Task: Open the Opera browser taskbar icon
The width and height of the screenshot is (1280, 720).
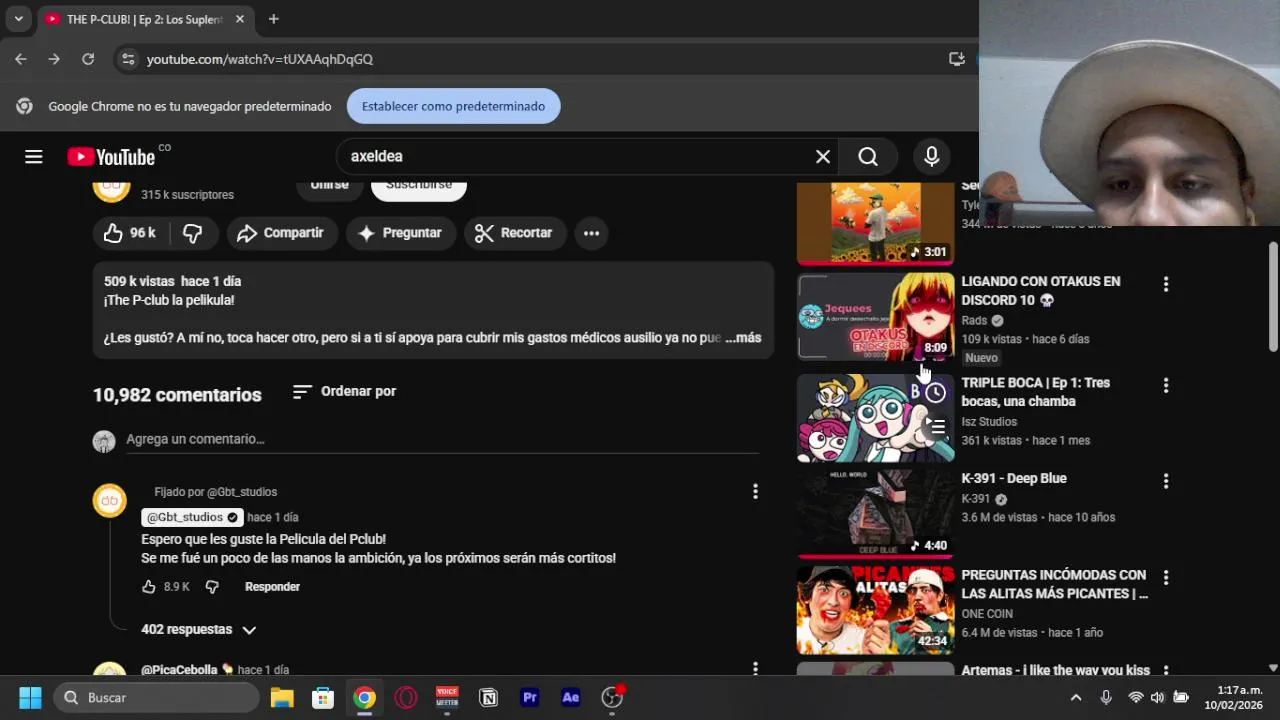Action: [406, 698]
